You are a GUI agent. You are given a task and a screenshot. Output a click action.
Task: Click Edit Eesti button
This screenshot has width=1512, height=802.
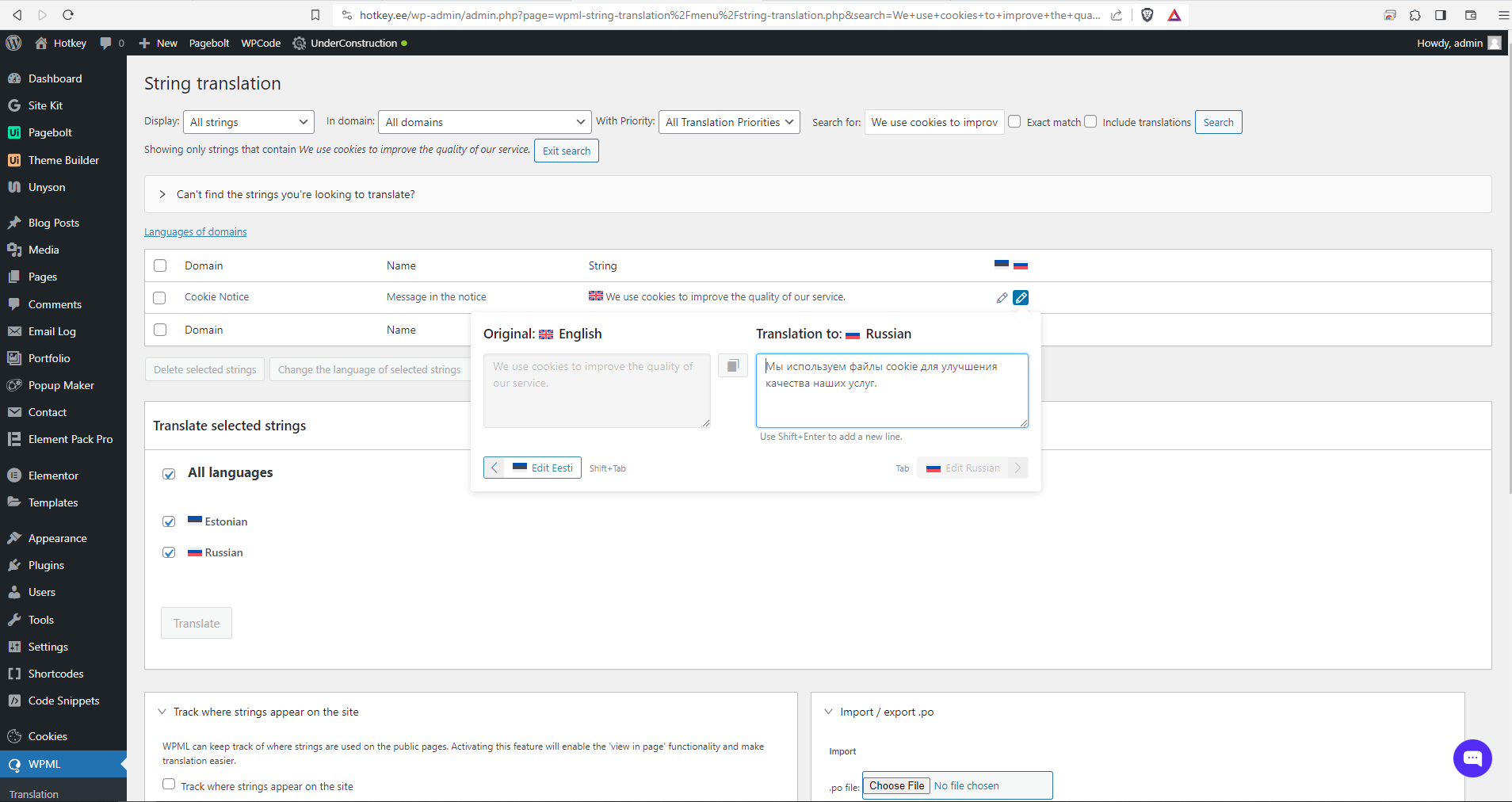(x=533, y=468)
